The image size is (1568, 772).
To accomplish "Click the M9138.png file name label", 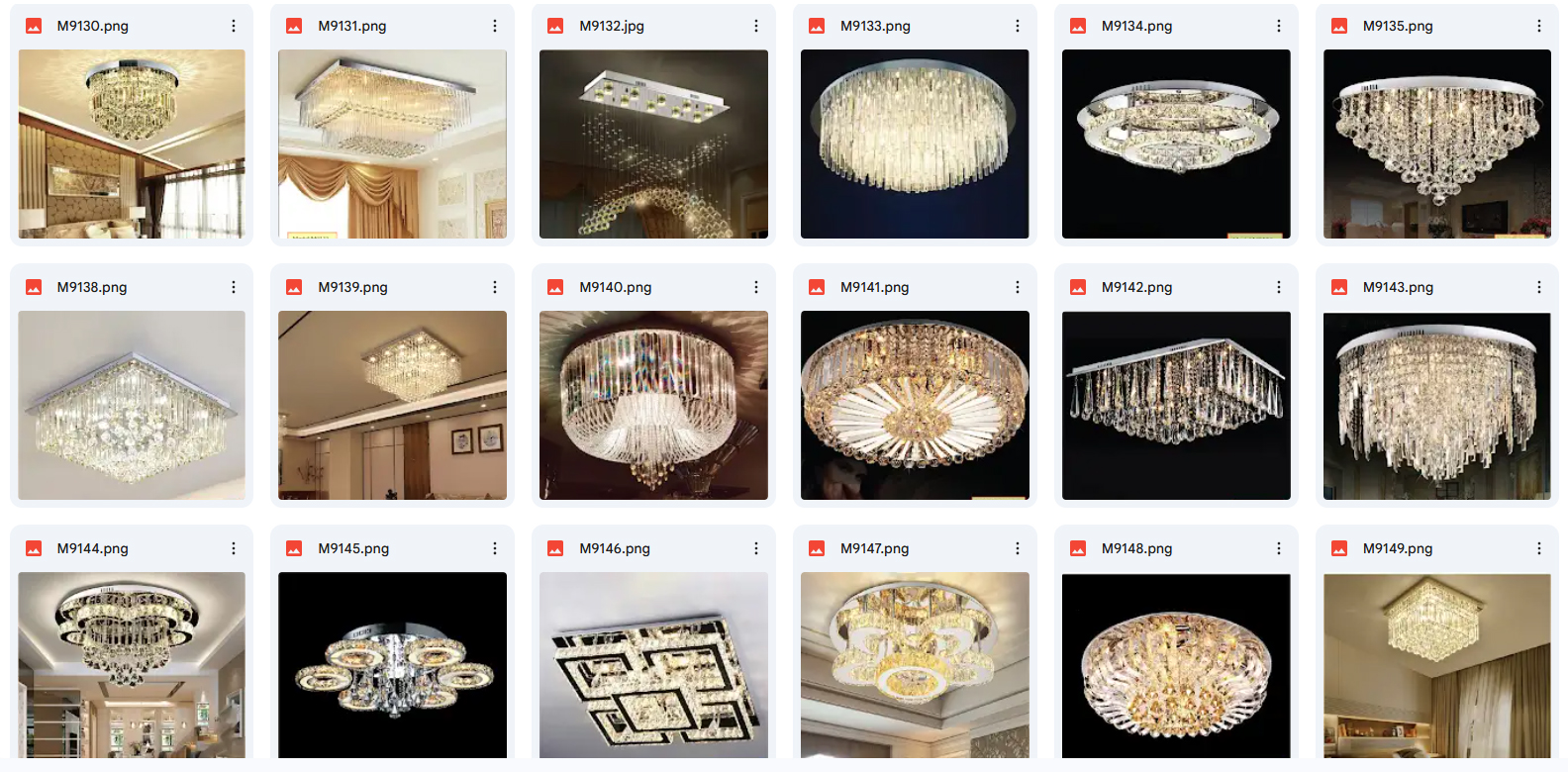I will coord(92,287).
